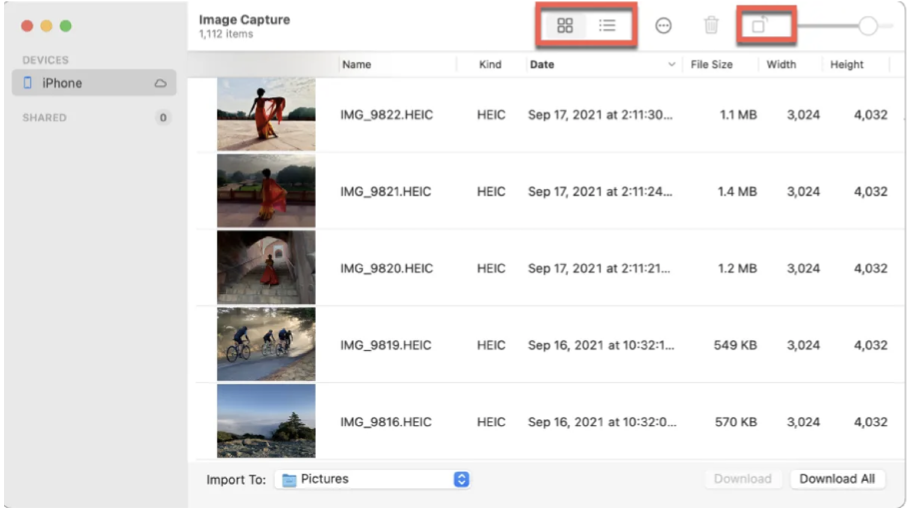Click the Image Capture window title
Screen dimensions: 910x512
(244, 20)
